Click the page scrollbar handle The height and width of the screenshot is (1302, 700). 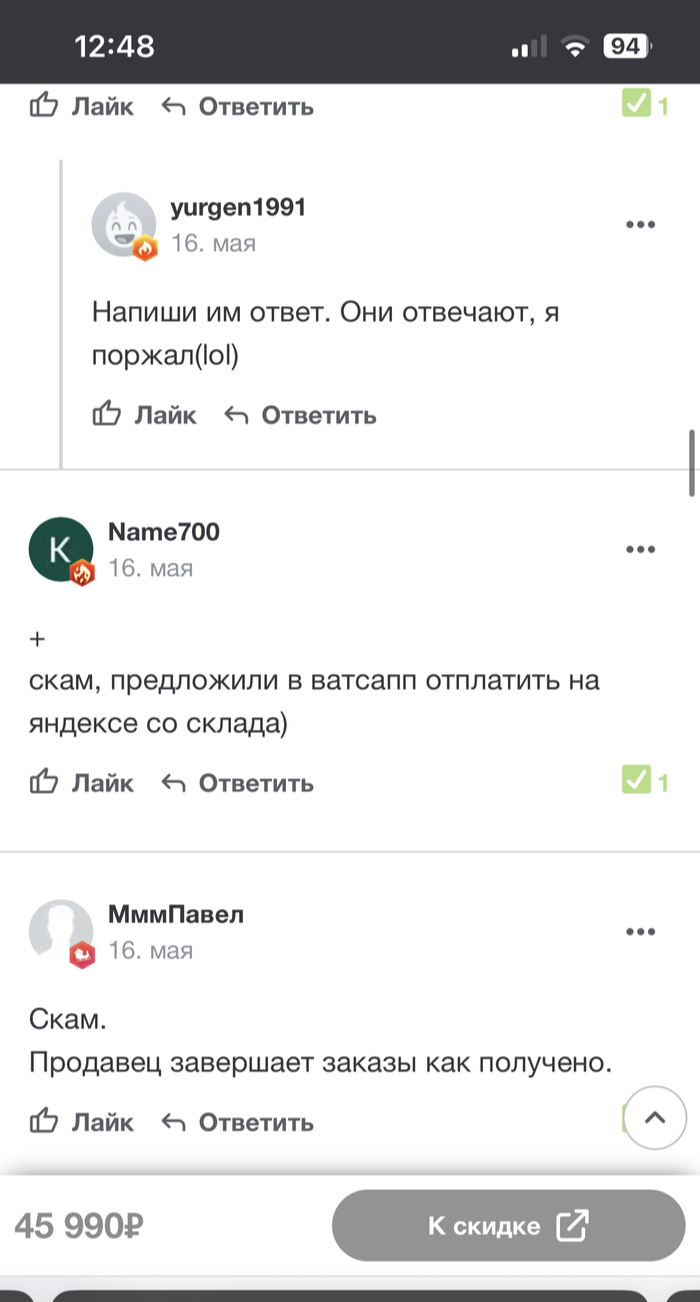pos(692,463)
